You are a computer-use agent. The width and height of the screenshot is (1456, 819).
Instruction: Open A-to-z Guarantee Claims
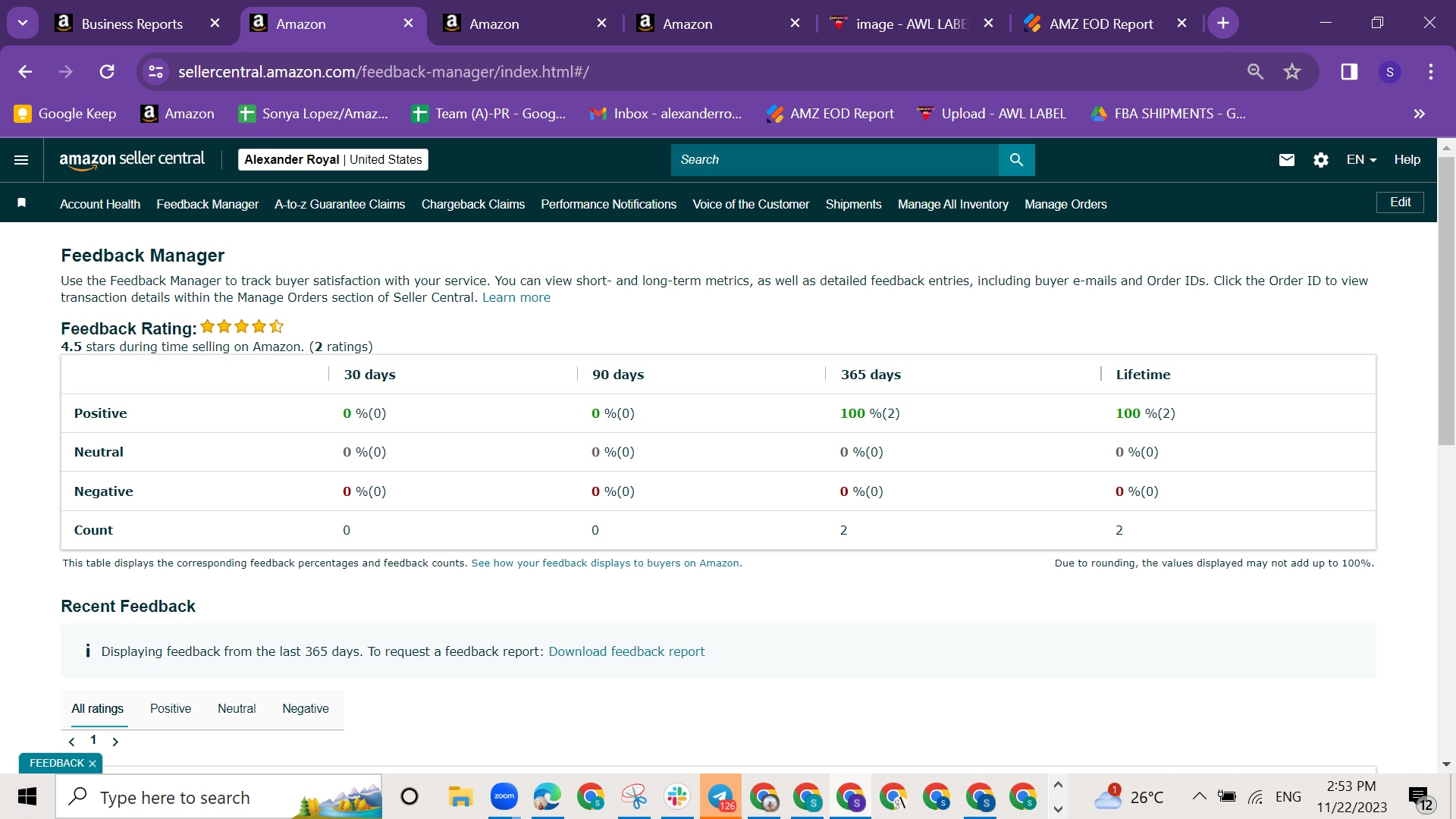tap(340, 205)
